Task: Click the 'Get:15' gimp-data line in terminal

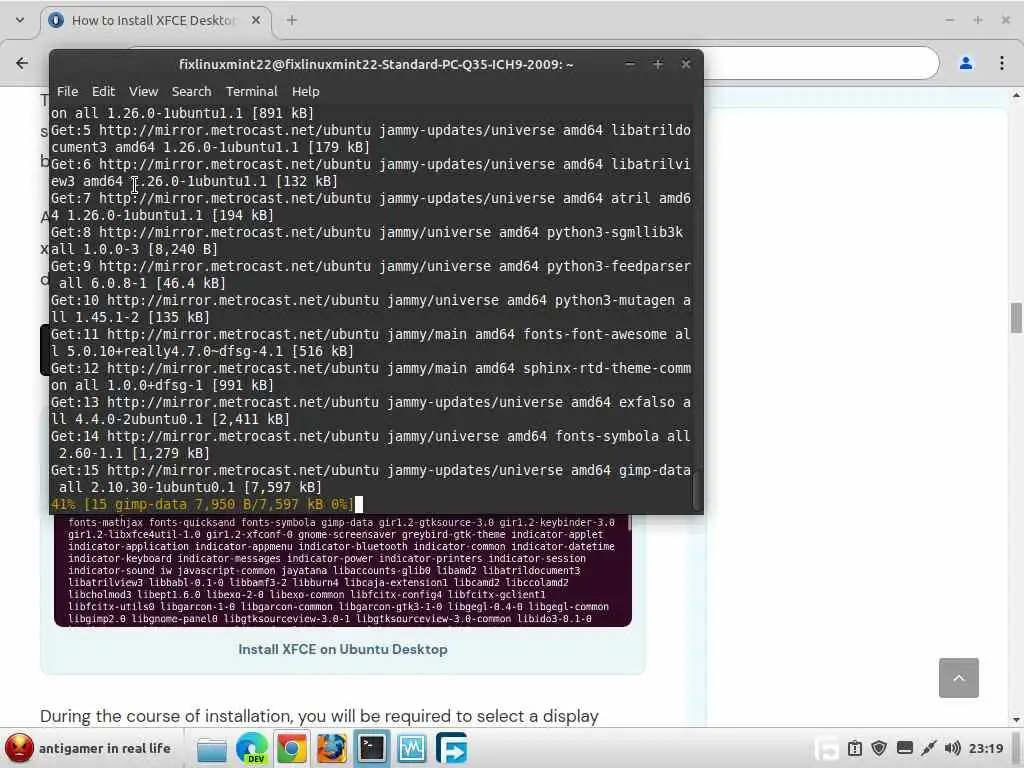Action: pyautogui.click(x=370, y=479)
